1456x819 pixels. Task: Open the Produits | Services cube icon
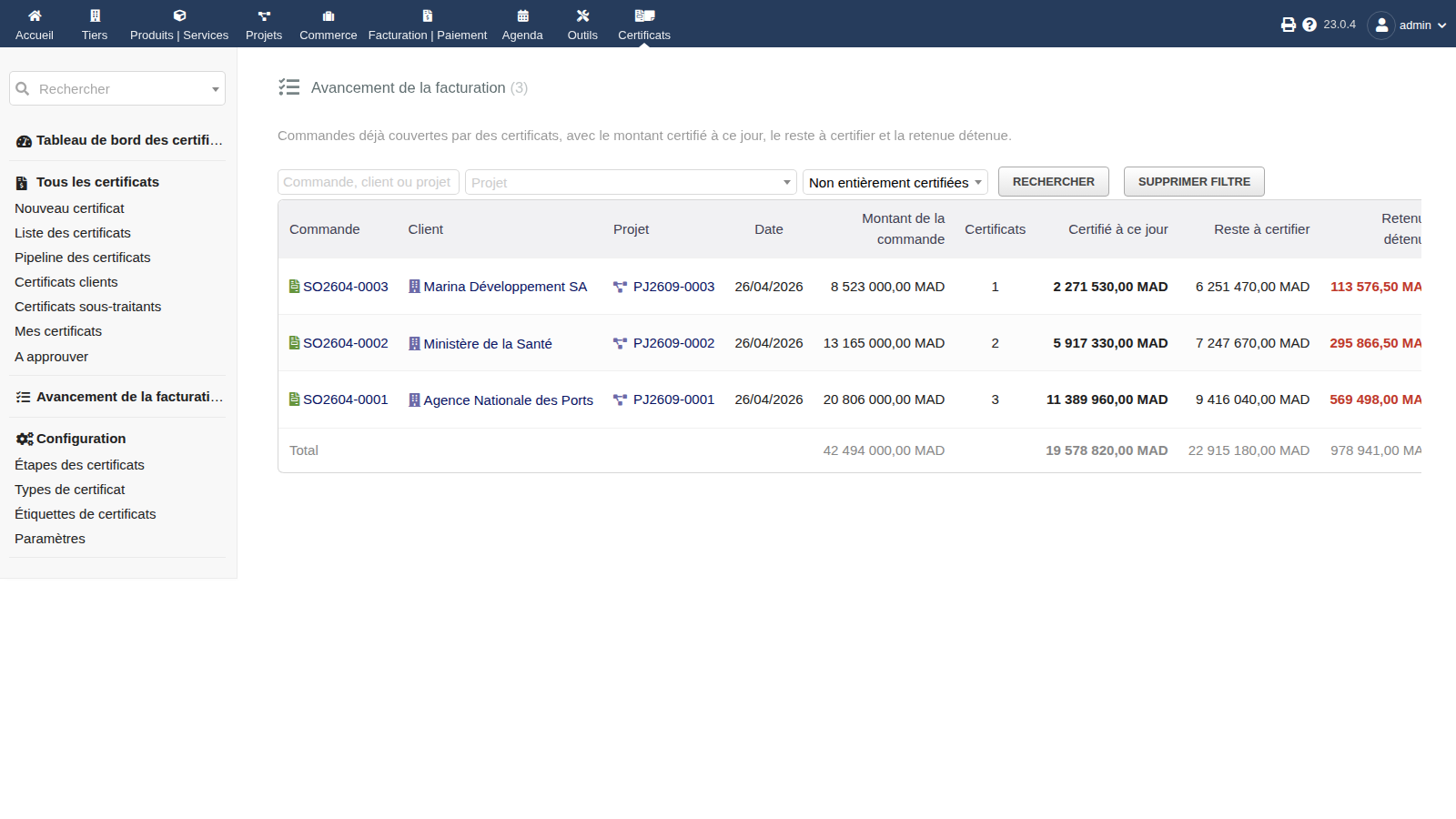point(179,15)
